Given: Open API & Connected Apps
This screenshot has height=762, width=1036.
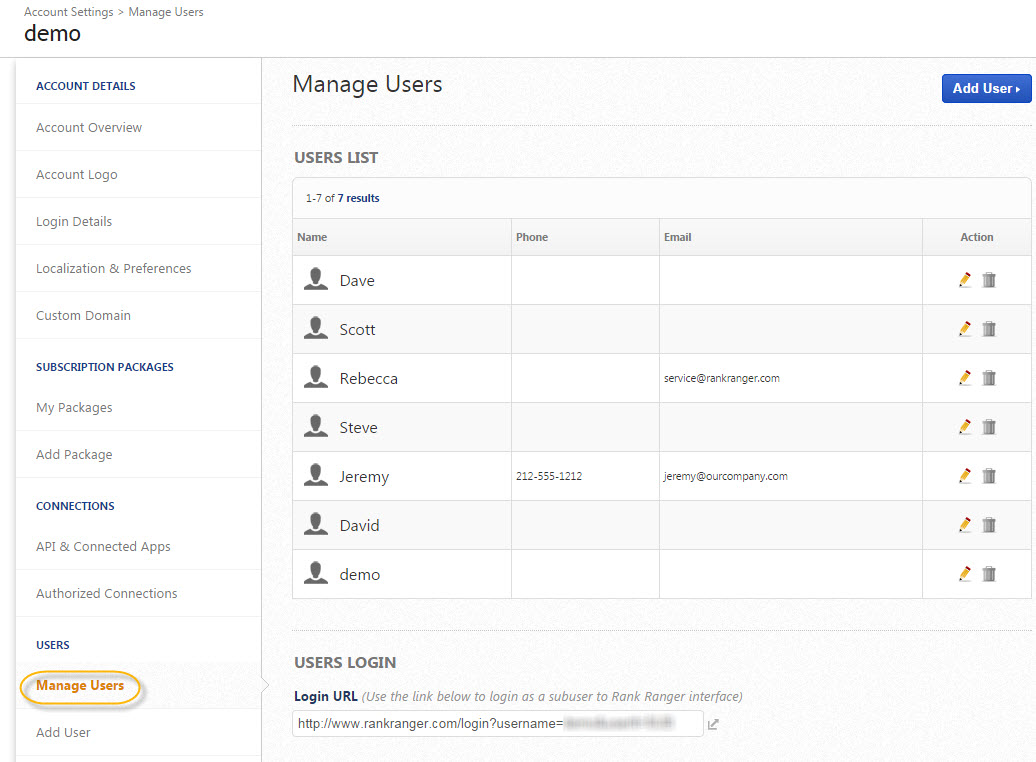Looking at the screenshot, I should pyautogui.click(x=103, y=547).
